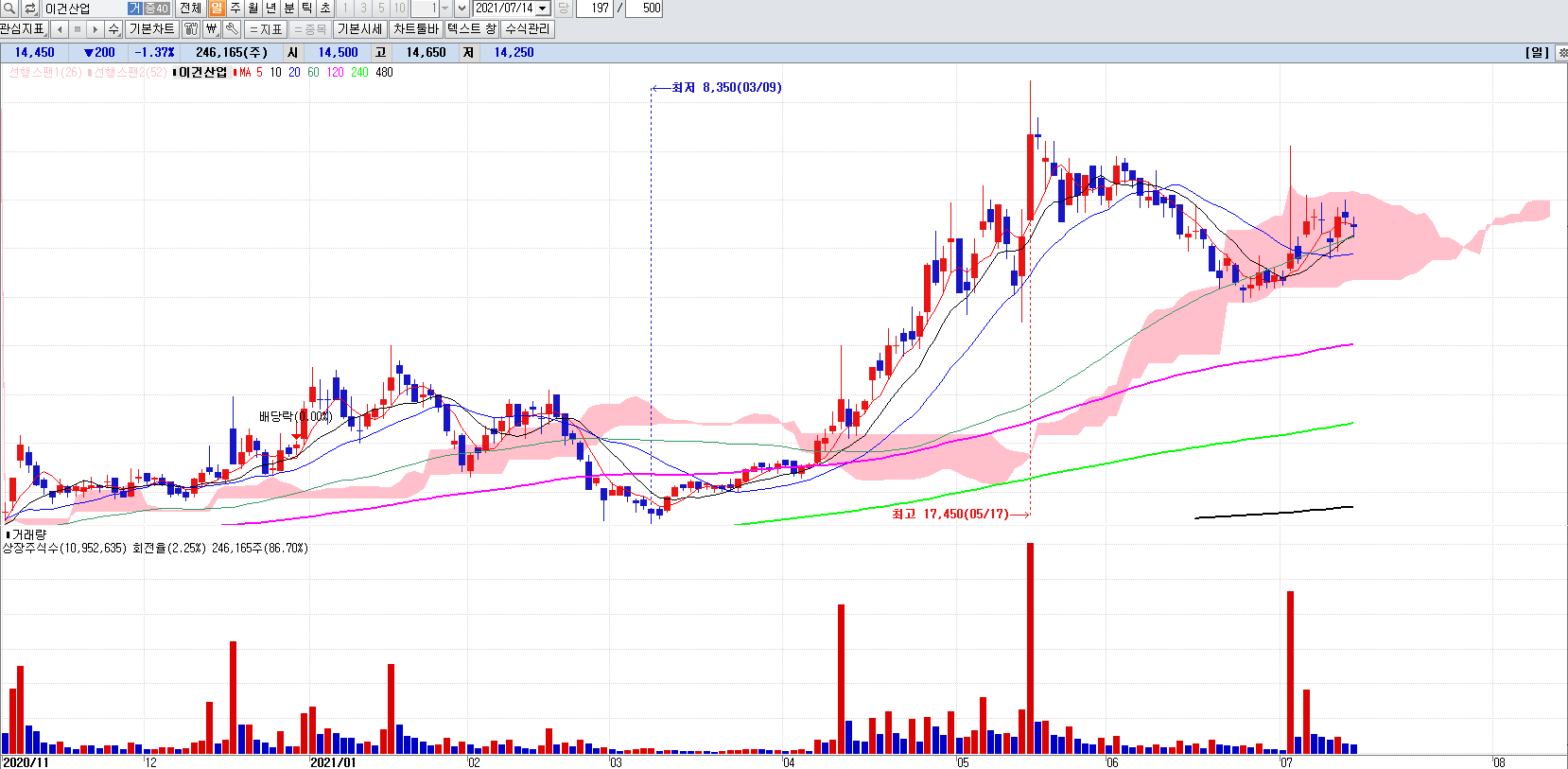1568x769 pixels.
Task: Click the MA 120 magenta legend number
Action: 335,73
